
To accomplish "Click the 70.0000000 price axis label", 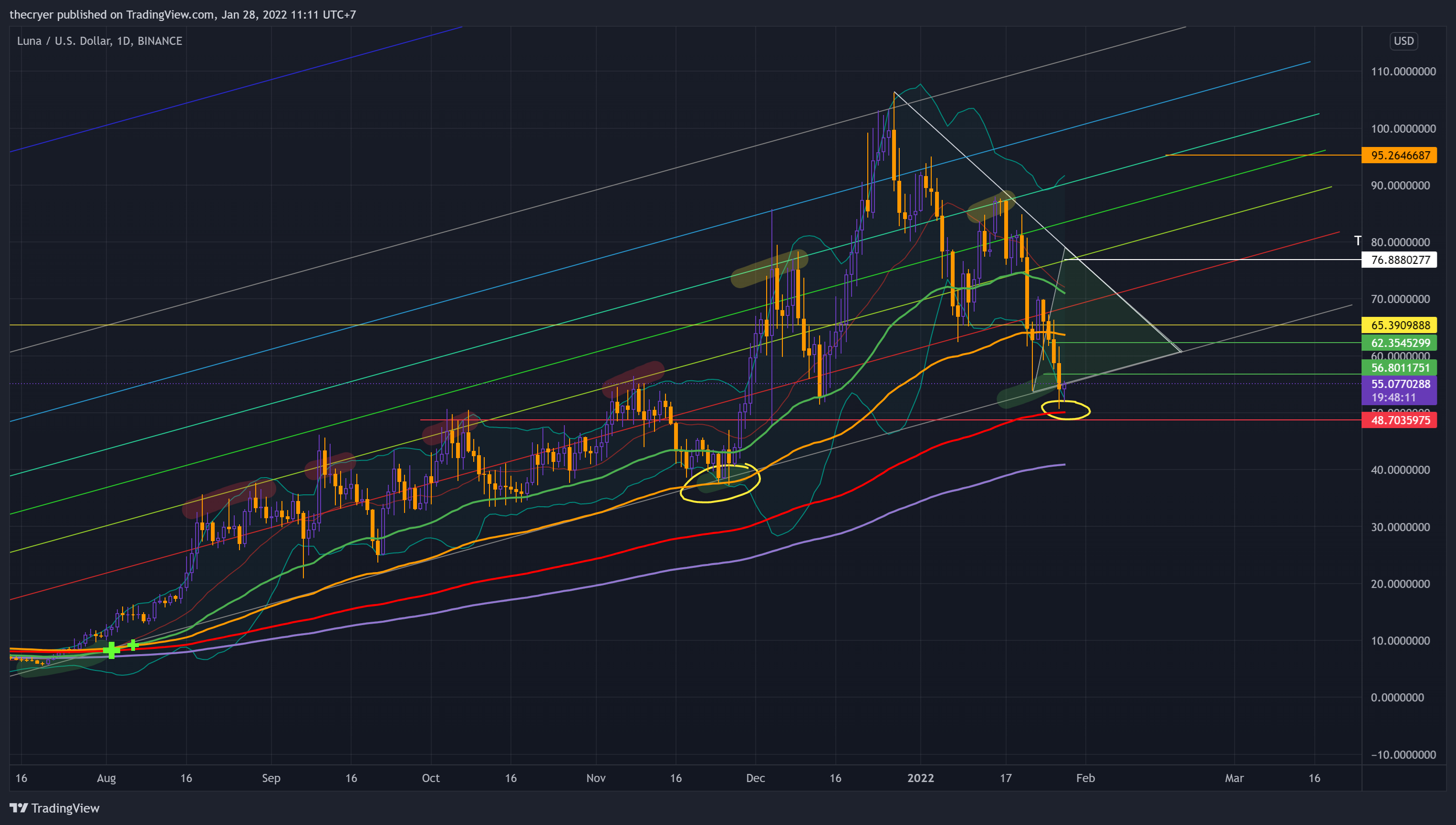I will coord(1400,299).
